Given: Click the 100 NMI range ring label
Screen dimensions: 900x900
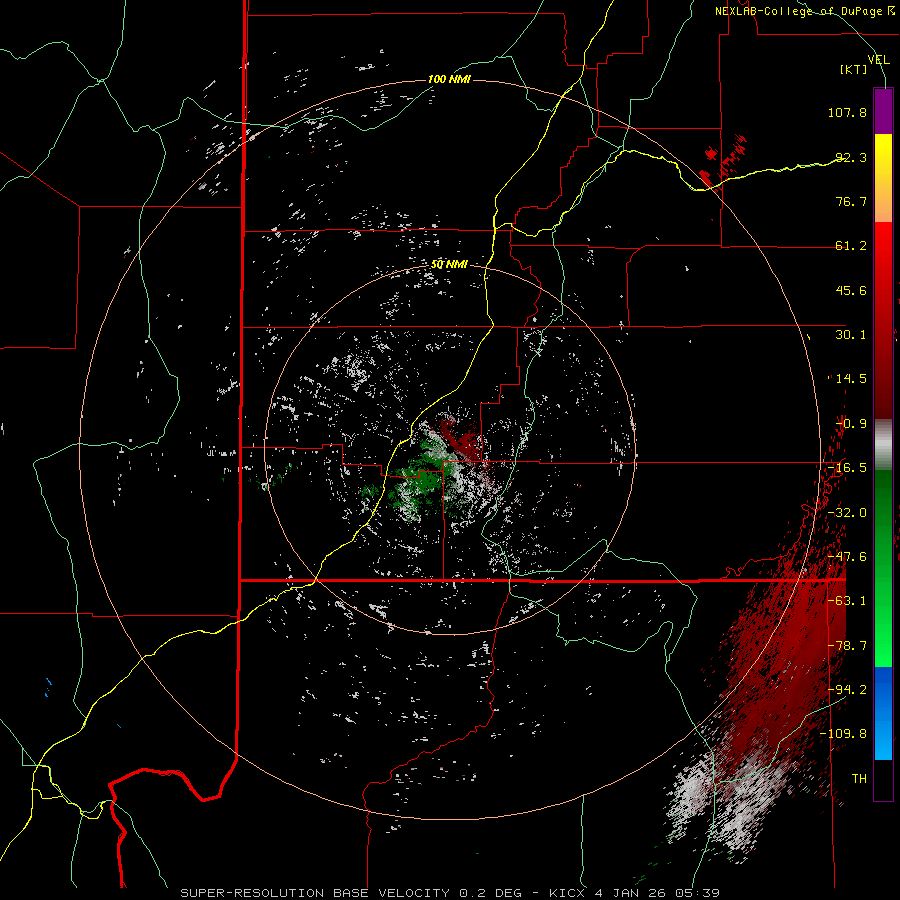Looking at the screenshot, I should click(449, 79).
